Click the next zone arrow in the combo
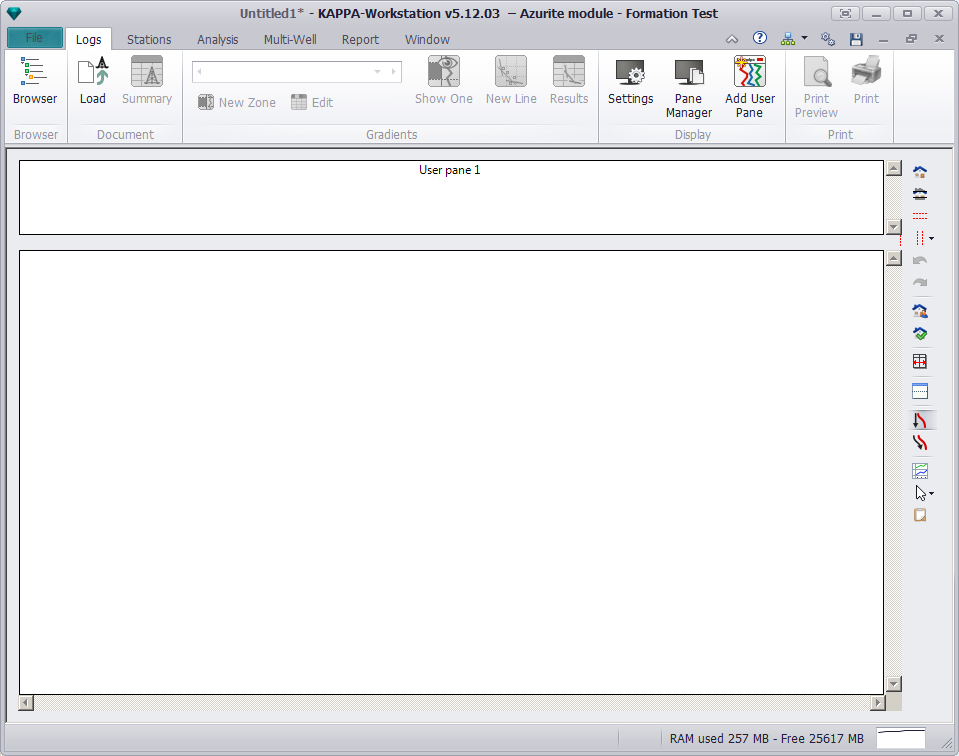959x756 pixels. [x=393, y=72]
